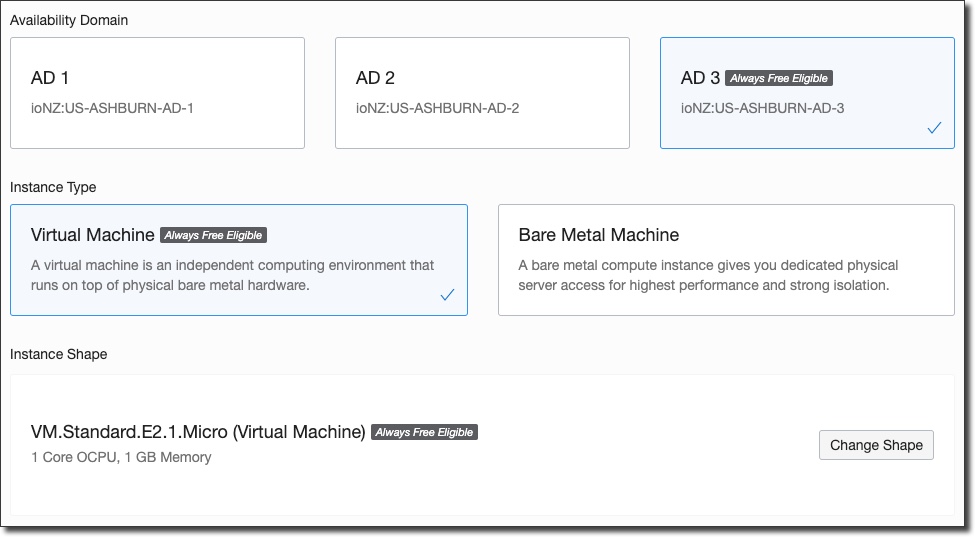Click the VM.Standard.E2.1.Micro shape name

198,432
